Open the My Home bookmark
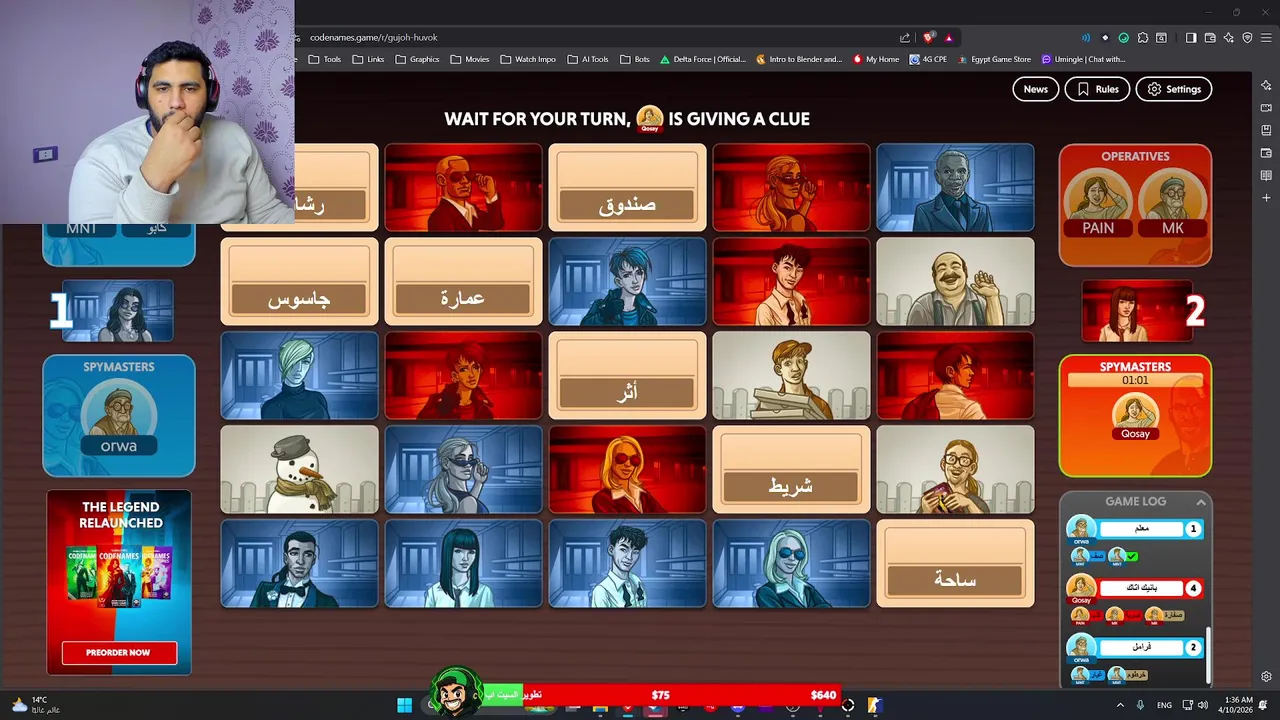The height and width of the screenshot is (720, 1280). click(x=876, y=59)
